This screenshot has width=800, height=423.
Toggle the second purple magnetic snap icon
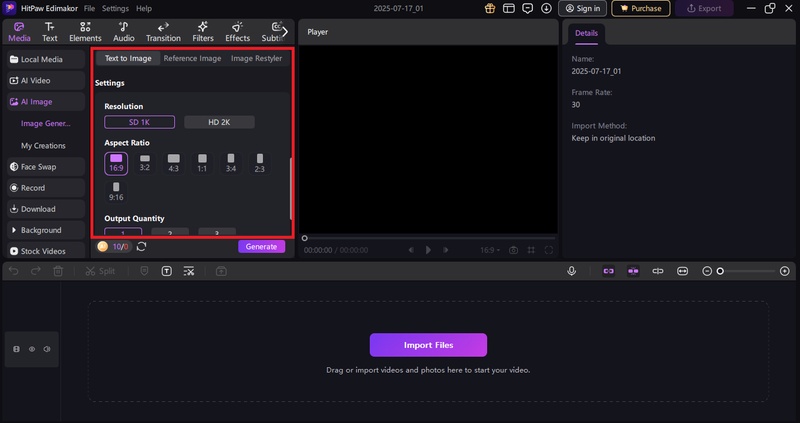click(x=633, y=271)
